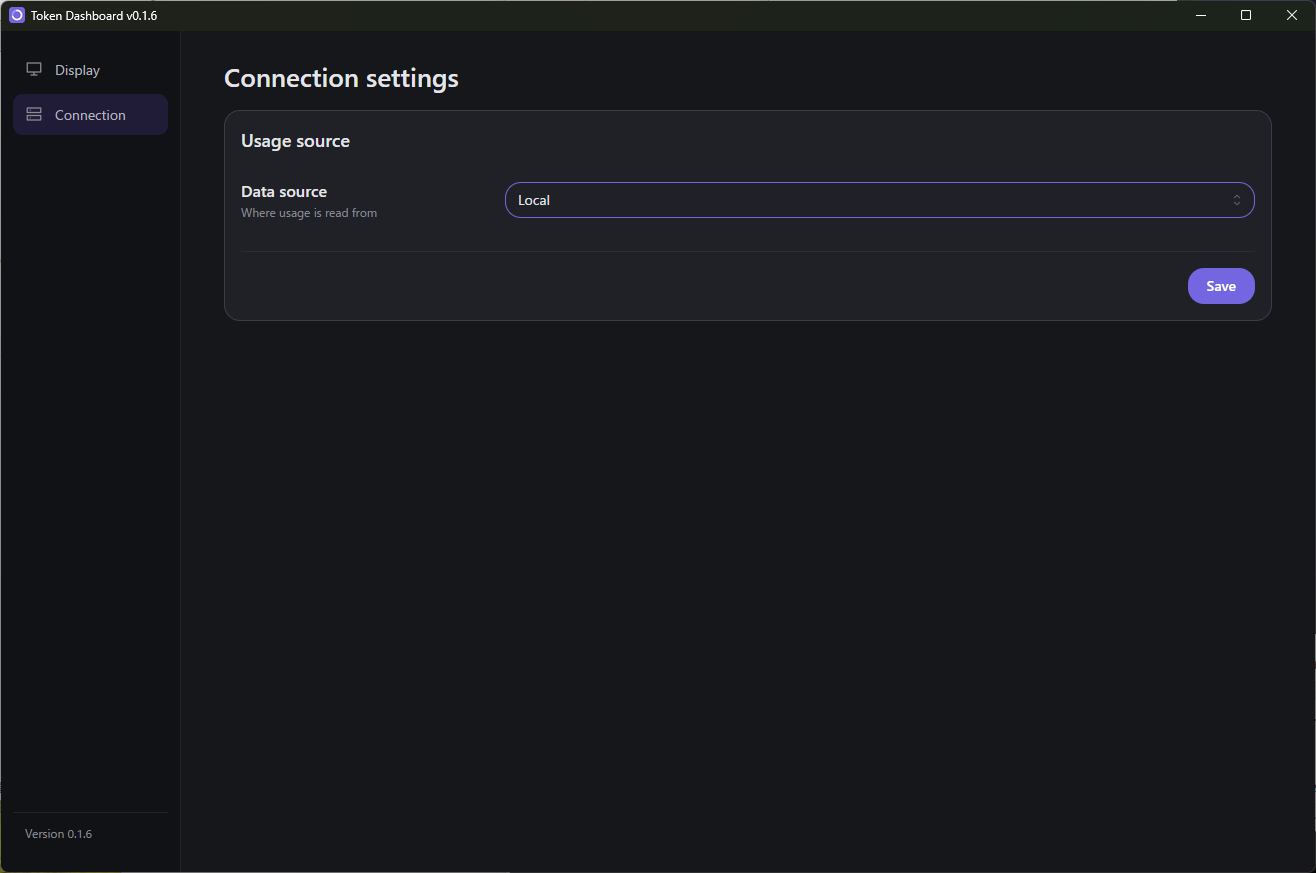Select the Local value in the combo box
Screen dimensions: 1316x873
click(534, 200)
